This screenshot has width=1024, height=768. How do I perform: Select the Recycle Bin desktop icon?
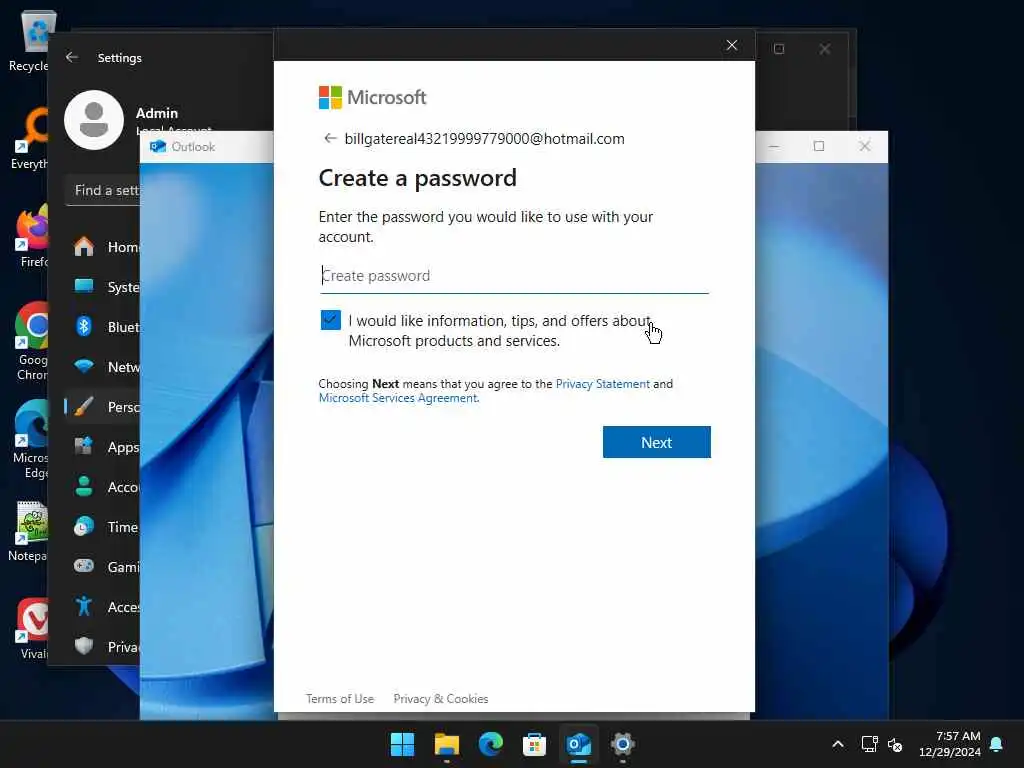click(29, 41)
